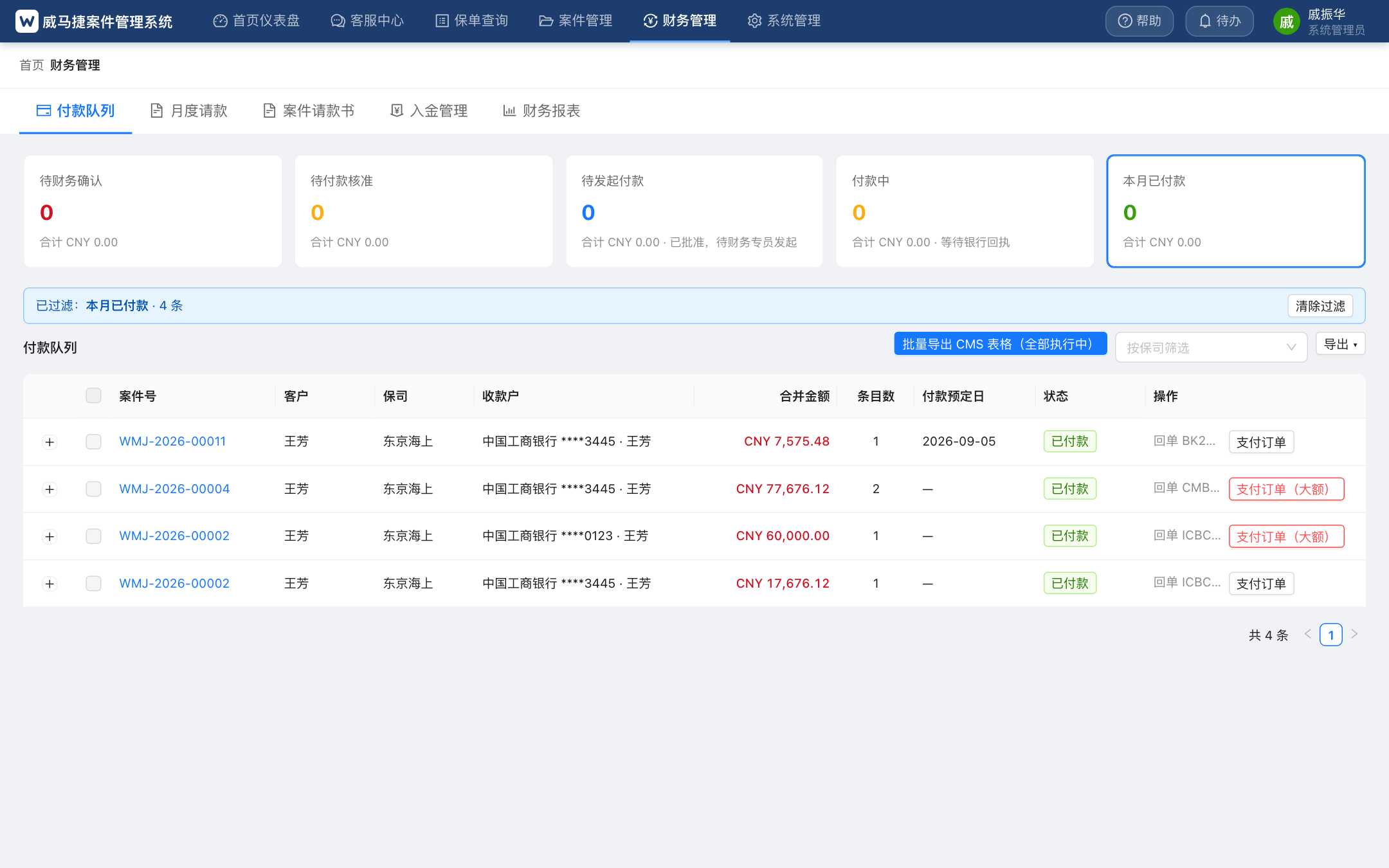The height and width of the screenshot is (868, 1389).
Task: Click the W logo icon of 威马捷案件管理系统
Action: point(27,21)
